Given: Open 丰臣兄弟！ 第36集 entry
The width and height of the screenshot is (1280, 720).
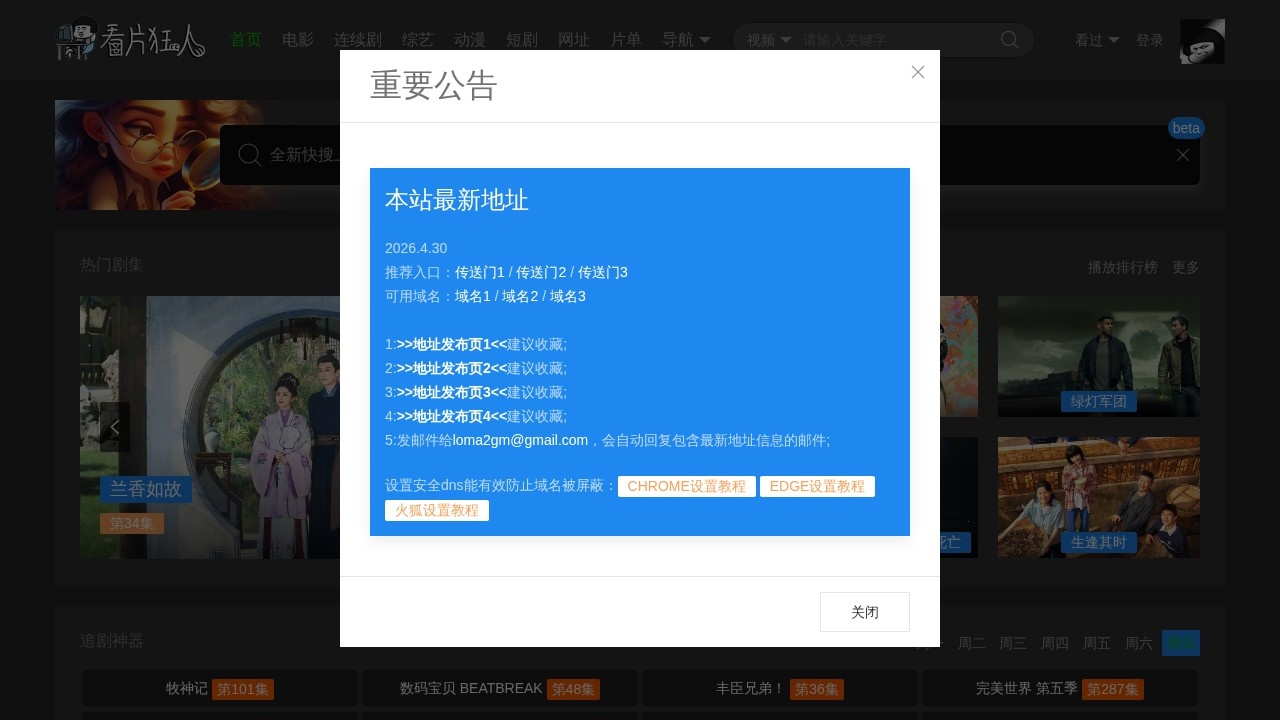Looking at the screenshot, I should click(x=780, y=689).
